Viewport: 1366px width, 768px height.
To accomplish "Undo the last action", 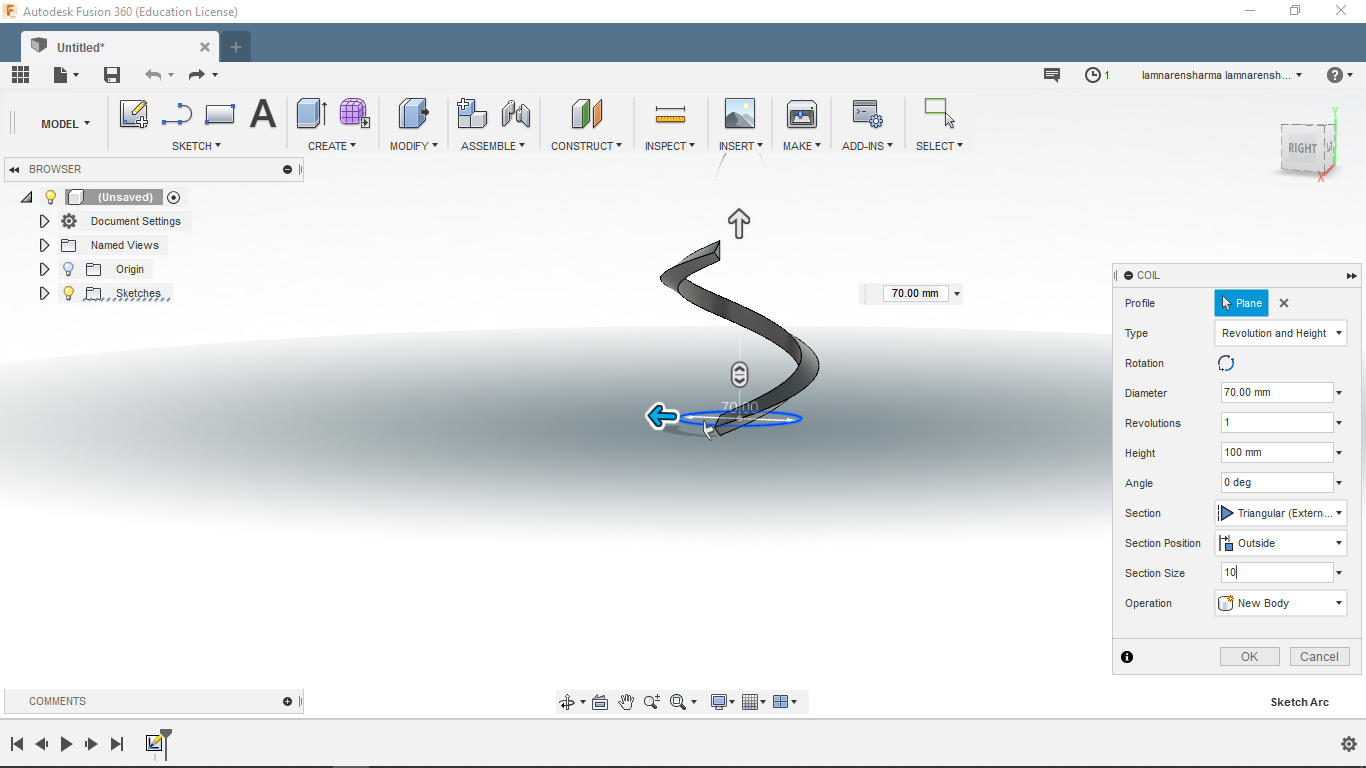I will (153, 75).
